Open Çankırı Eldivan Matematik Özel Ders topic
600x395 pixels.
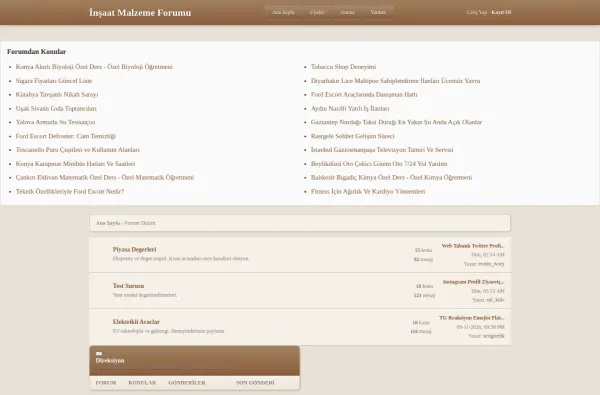tap(105, 177)
